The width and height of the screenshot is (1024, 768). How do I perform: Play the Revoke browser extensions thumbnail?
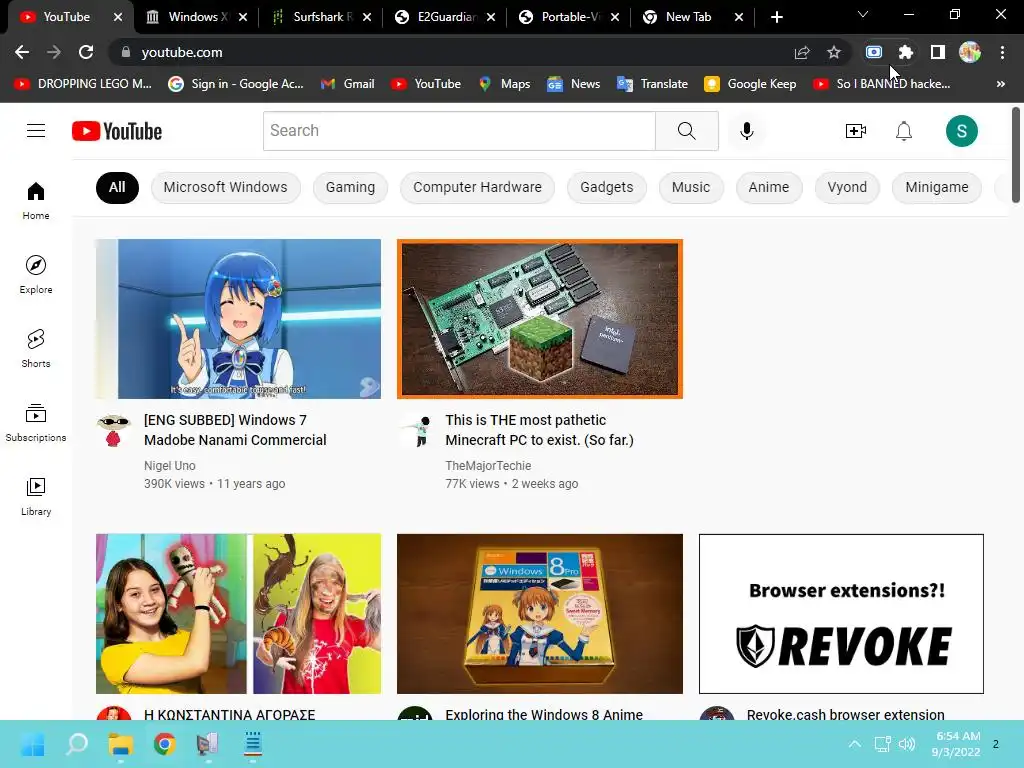(x=841, y=614)
